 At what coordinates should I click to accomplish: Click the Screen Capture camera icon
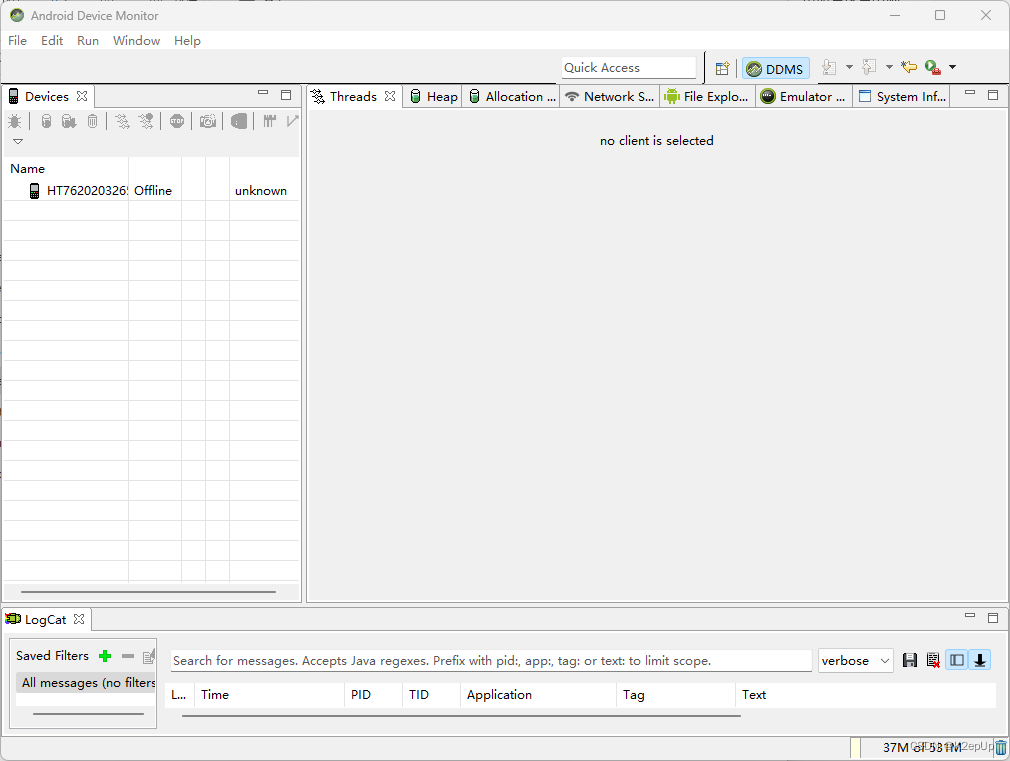point(207,121)
